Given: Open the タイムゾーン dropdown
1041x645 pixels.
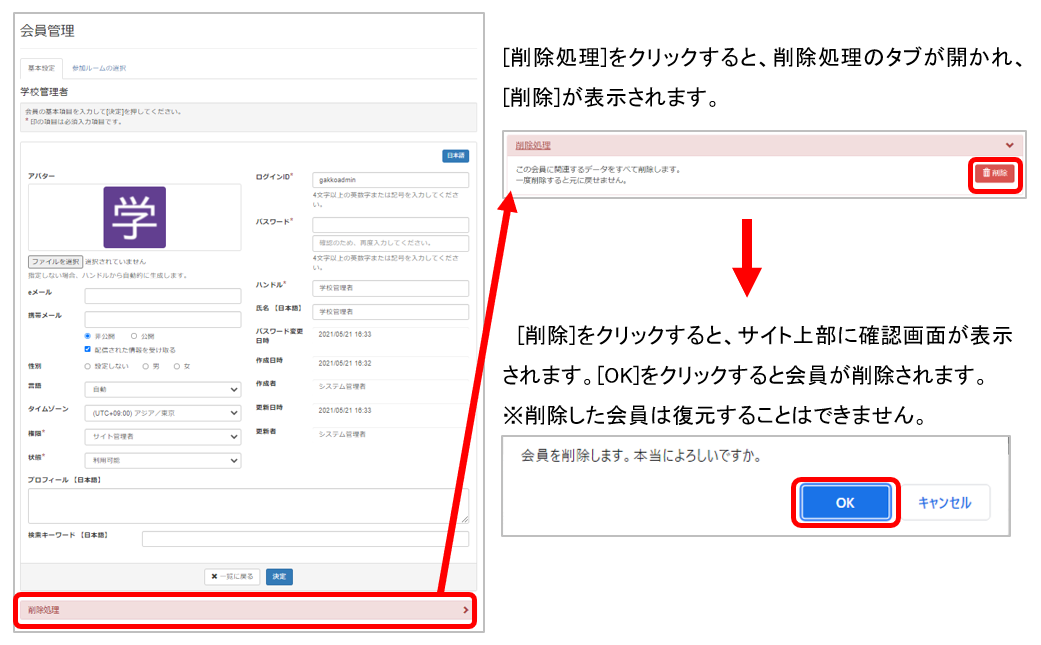Looking at the screenshot, I should [162, 413].
